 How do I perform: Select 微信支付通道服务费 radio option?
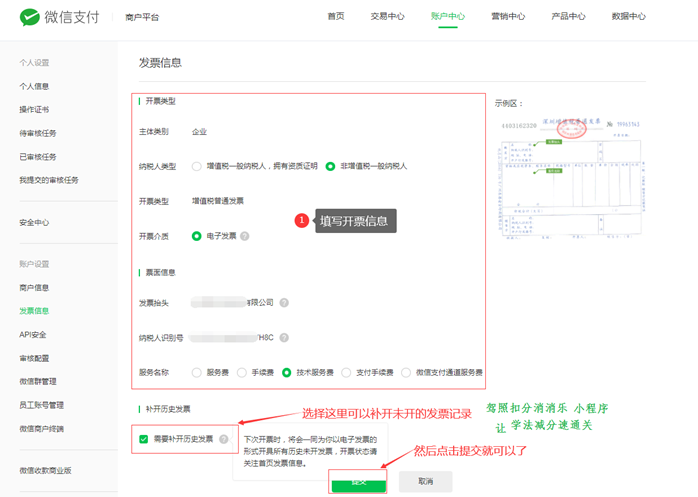(406, 372)
